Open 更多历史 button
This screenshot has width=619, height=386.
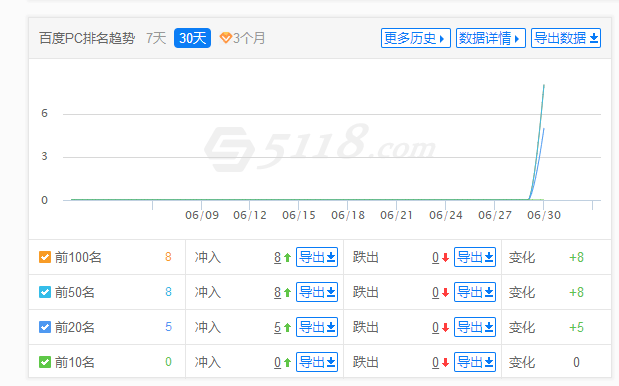(416, 38)
